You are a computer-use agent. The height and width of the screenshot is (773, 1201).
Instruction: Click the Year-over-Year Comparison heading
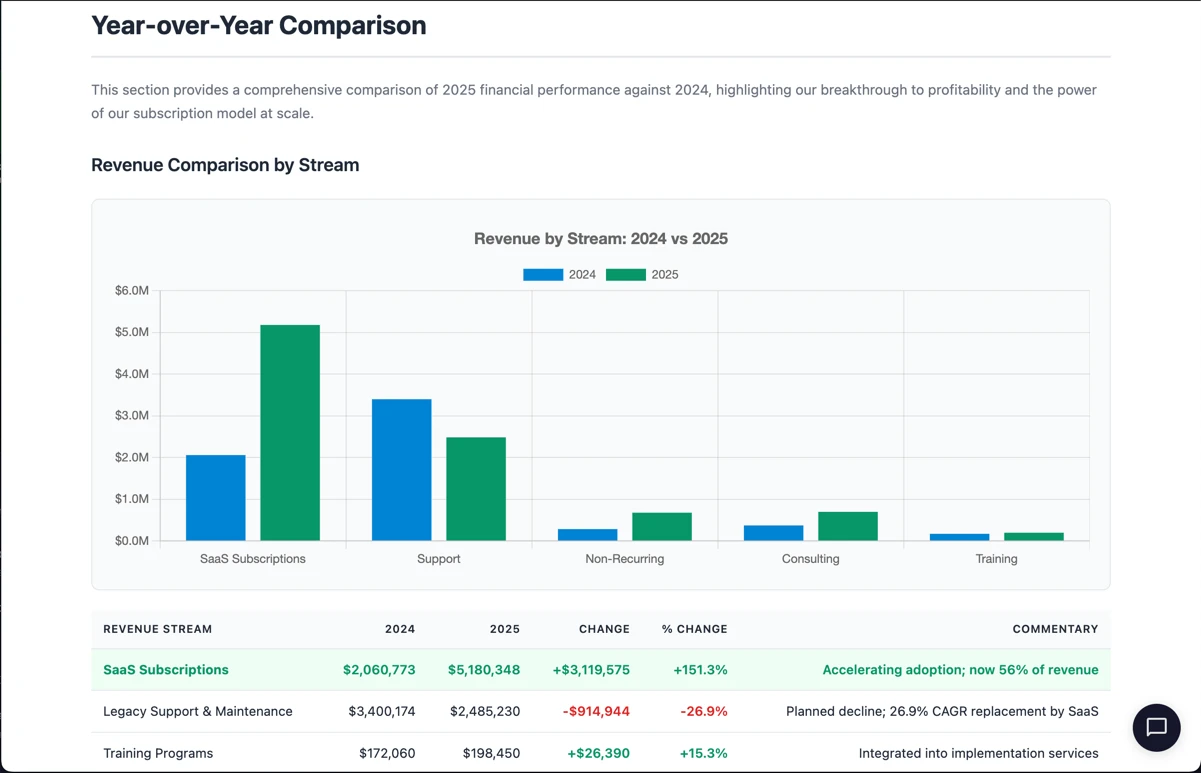point(258,25)
